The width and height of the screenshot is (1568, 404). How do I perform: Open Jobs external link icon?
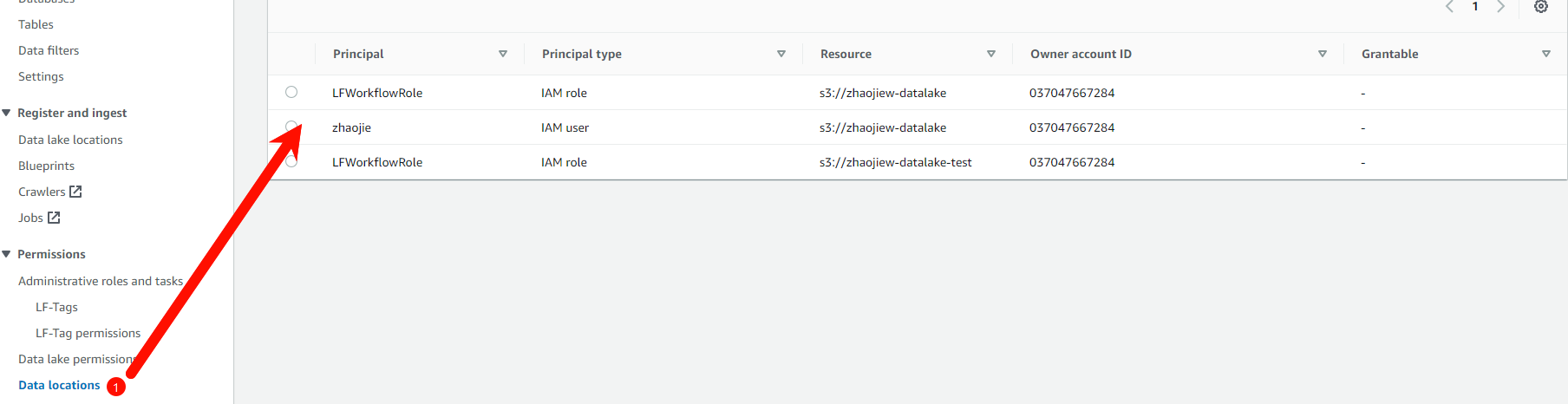54,218
